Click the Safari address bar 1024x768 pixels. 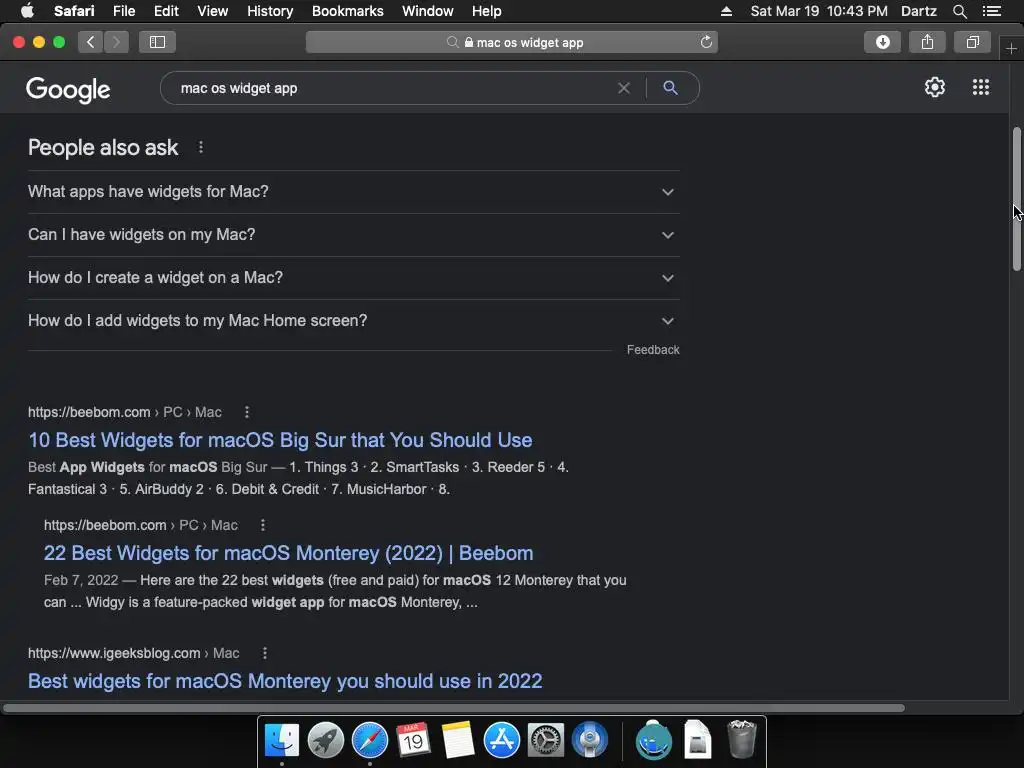[511, 42]
